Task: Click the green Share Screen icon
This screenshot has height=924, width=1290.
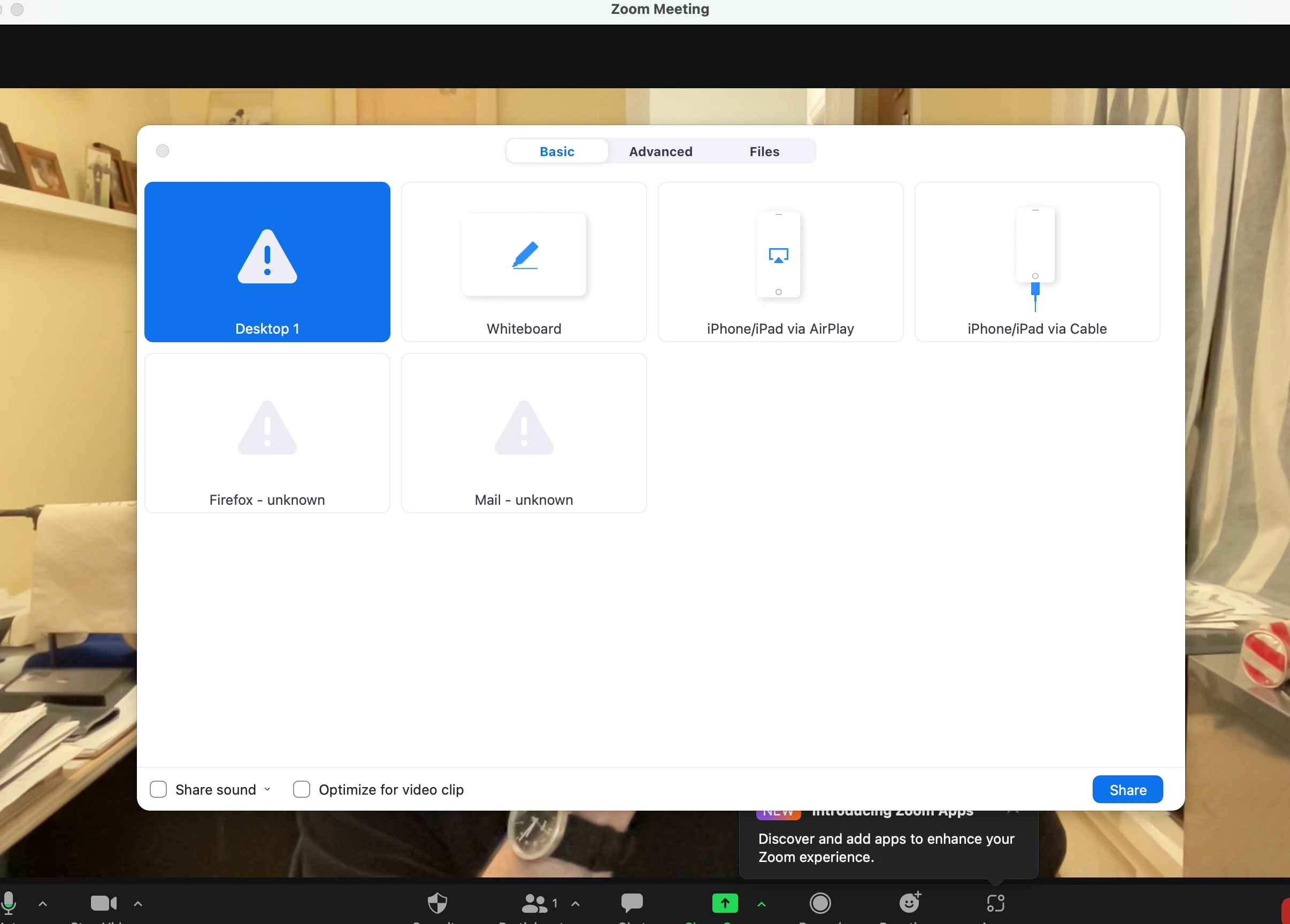Action: coord(725,903)
